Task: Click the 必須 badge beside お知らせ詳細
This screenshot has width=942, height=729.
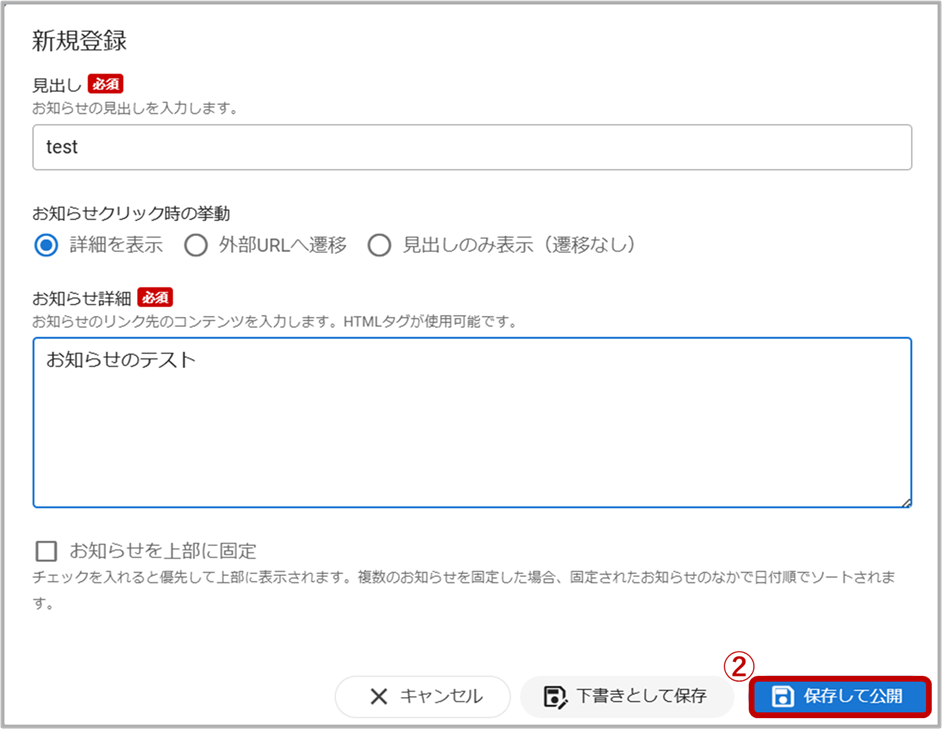Action: [x=155, y=297]
